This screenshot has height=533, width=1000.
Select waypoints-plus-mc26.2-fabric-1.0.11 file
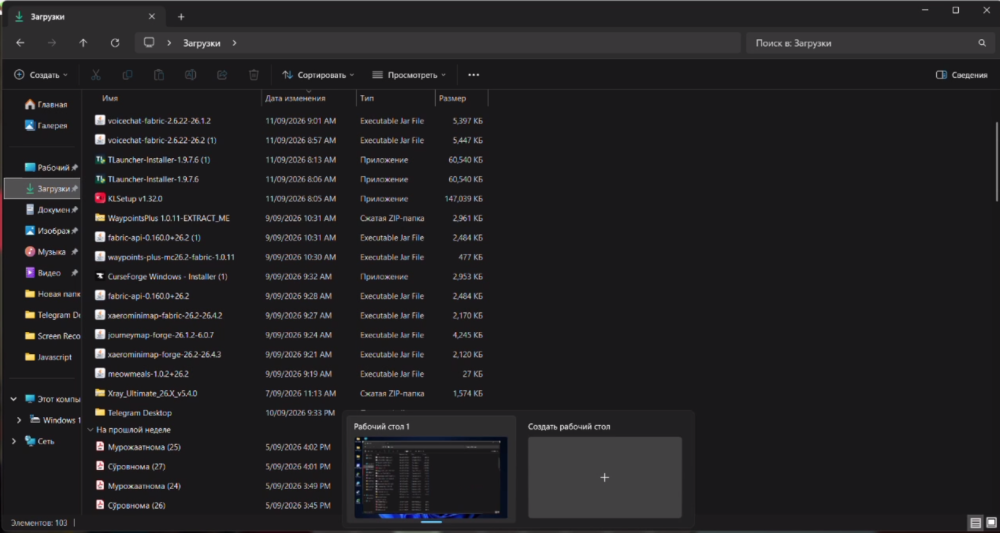(165, 257)
